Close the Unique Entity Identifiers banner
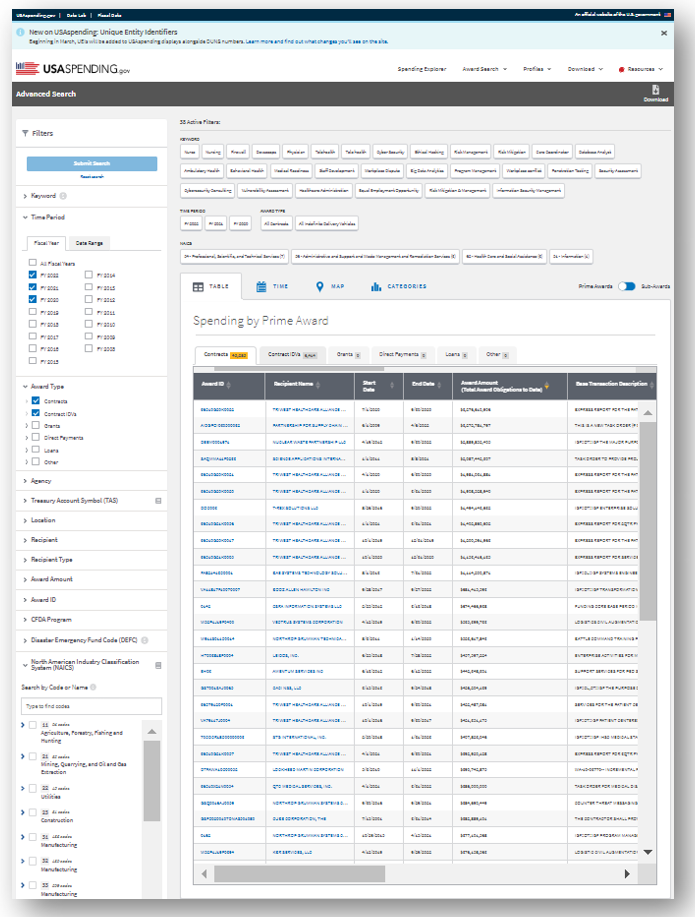Viewport: 695px width, 917px height. (664, 33)
